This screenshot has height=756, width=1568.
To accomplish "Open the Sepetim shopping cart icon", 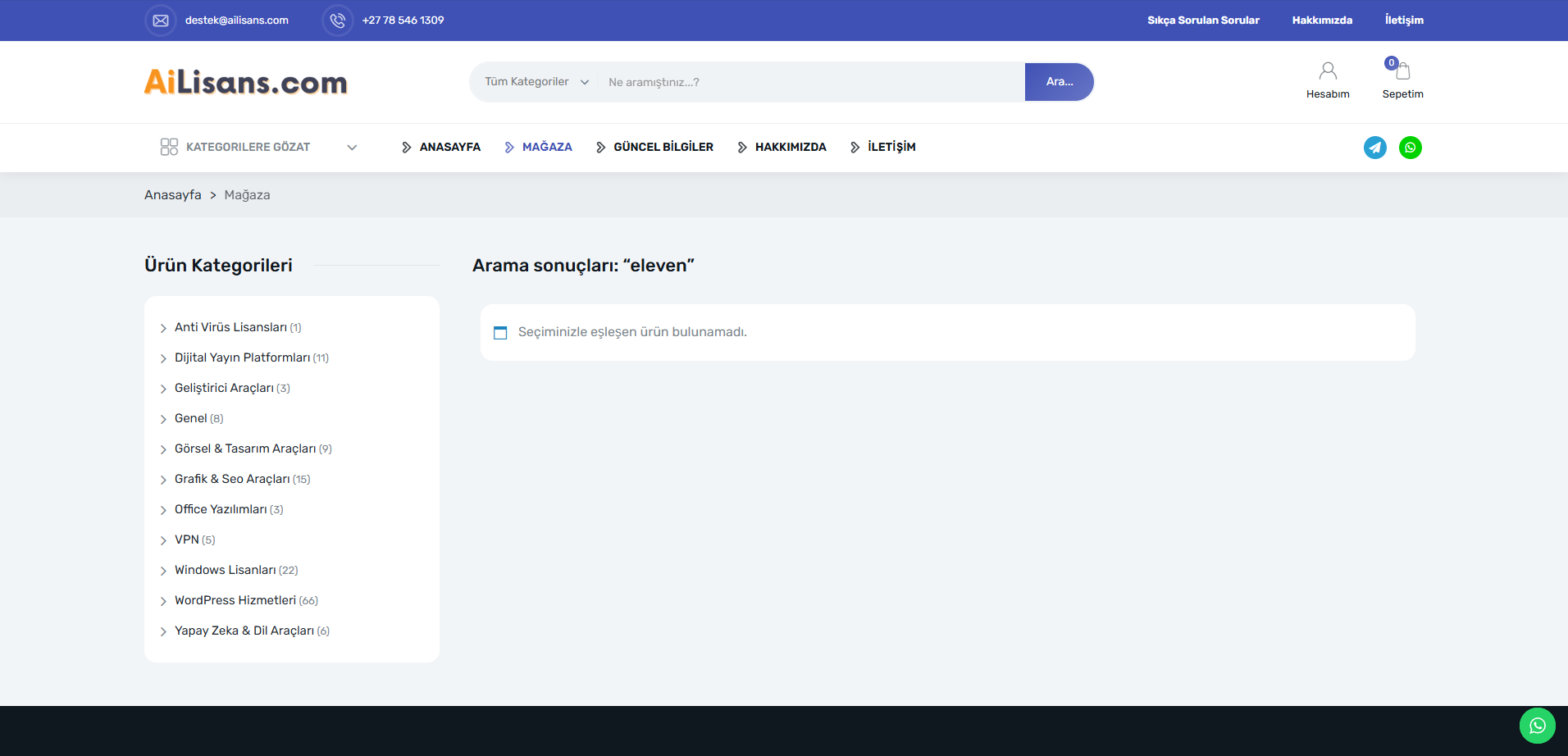I will pos(1402,71).
